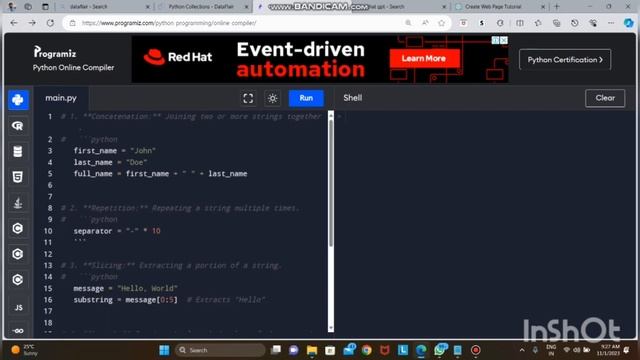This screenshot has height=360, width=640.
Task: Click the taskbar Search box
Action: [x=220, y=350]
